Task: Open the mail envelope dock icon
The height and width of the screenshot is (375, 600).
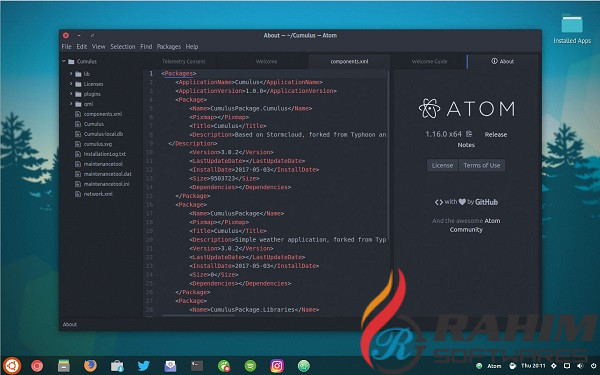Action: pos(170,366)
